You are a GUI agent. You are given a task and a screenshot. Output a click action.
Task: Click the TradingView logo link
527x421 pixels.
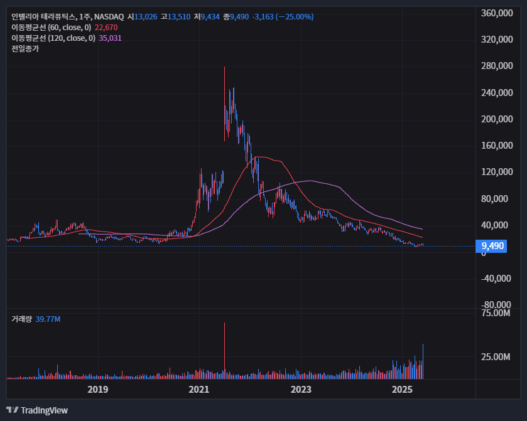pyautogui.click(x=37, y=410)
